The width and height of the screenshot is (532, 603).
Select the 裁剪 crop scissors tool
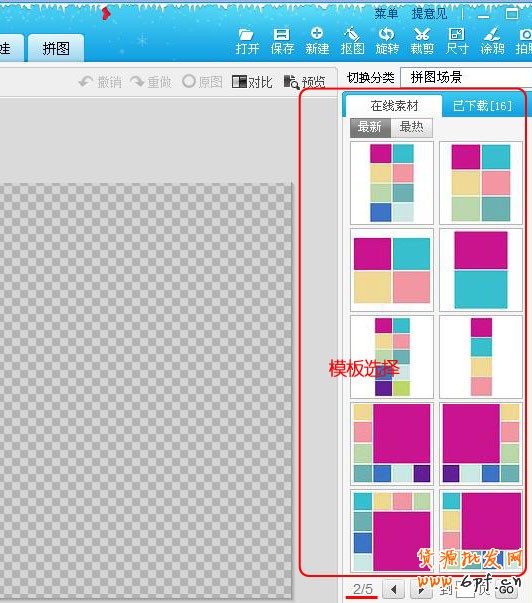pos(422,41)
